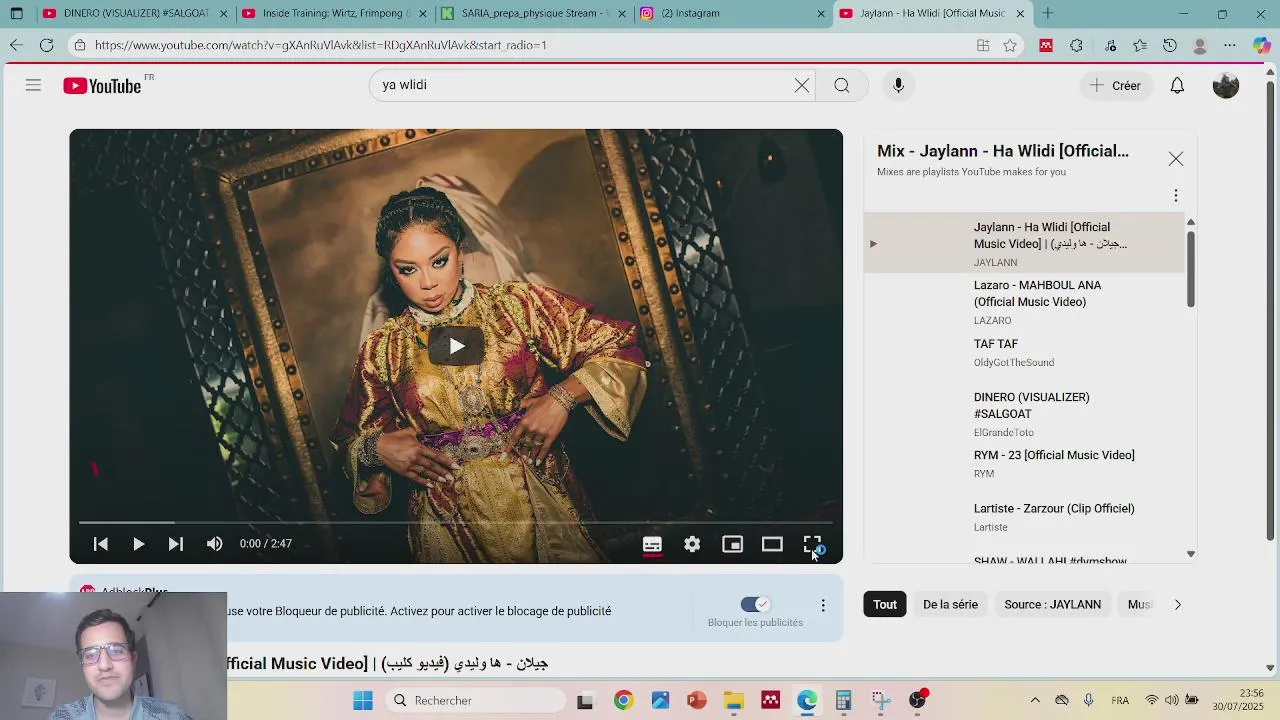The width and height of the screenshot is (1280, 720).
Task: Open media control music icon in toolbar
Action: (1110, 45)
